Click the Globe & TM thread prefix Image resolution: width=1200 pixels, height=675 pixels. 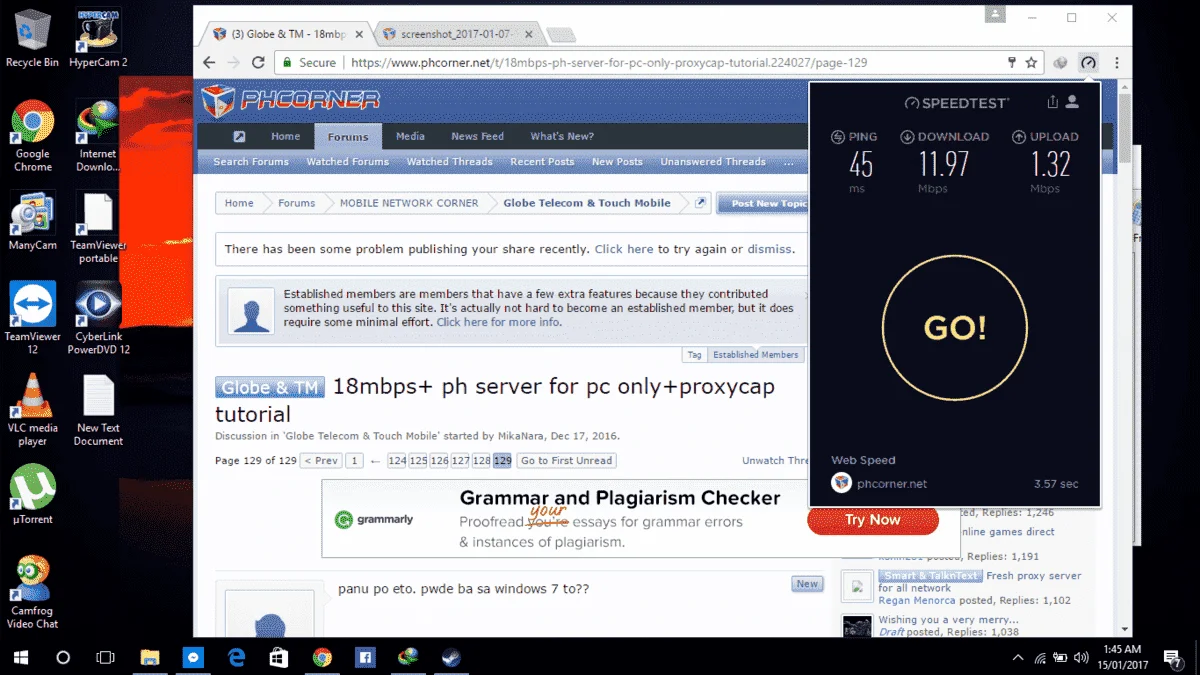click(270, 388)
